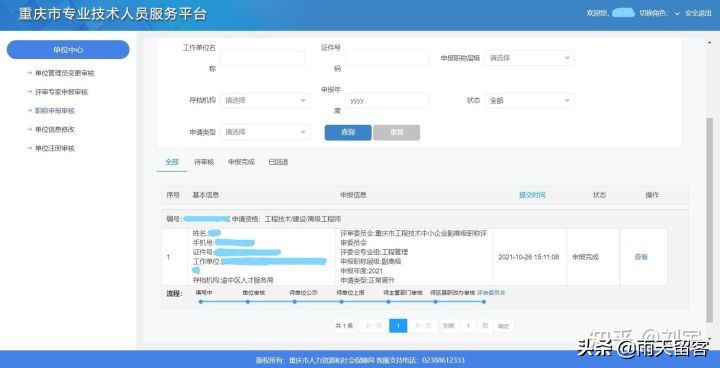
Task: Click the jump-to-page number field
Action: (468, 326)
